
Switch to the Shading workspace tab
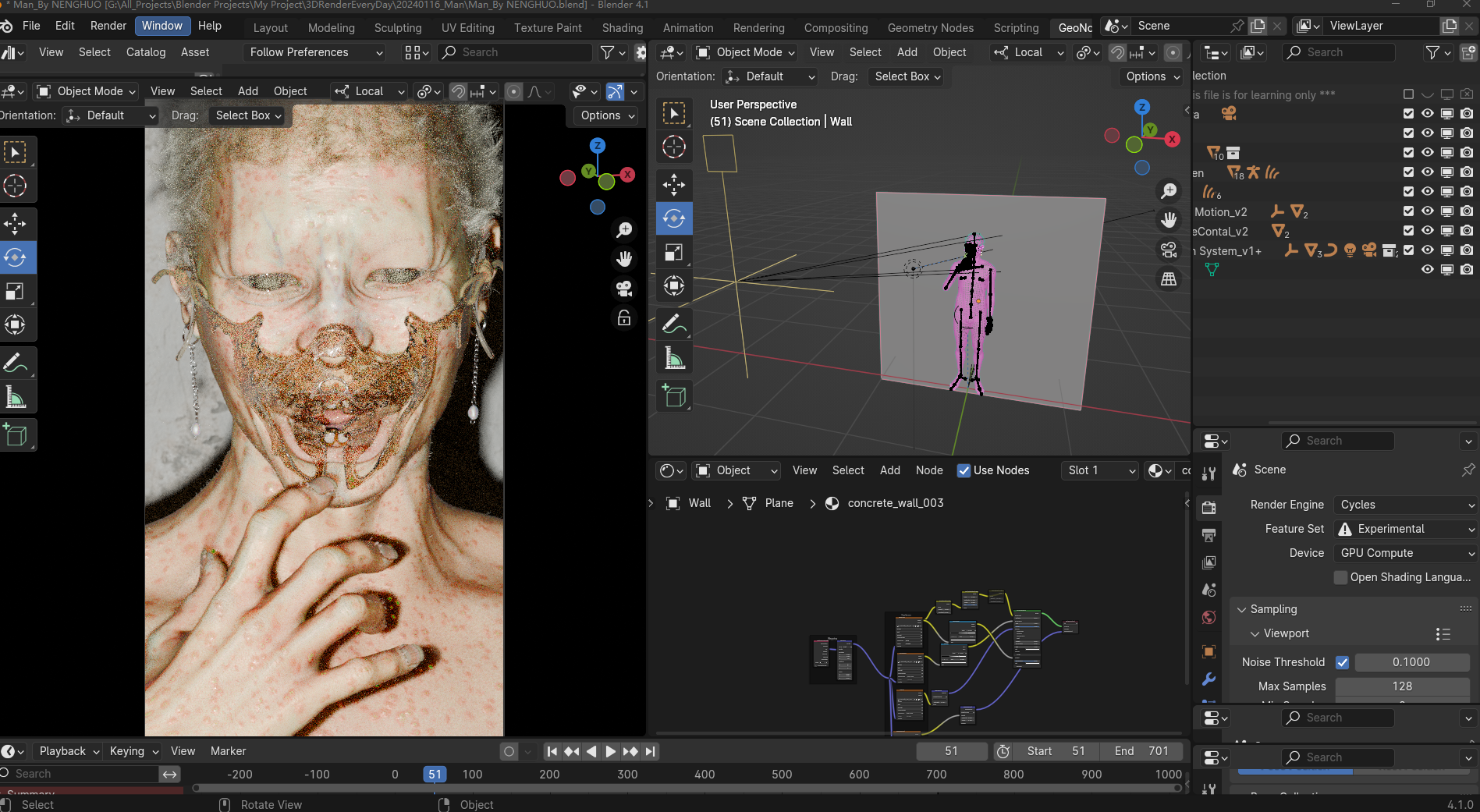click(623, 28)
